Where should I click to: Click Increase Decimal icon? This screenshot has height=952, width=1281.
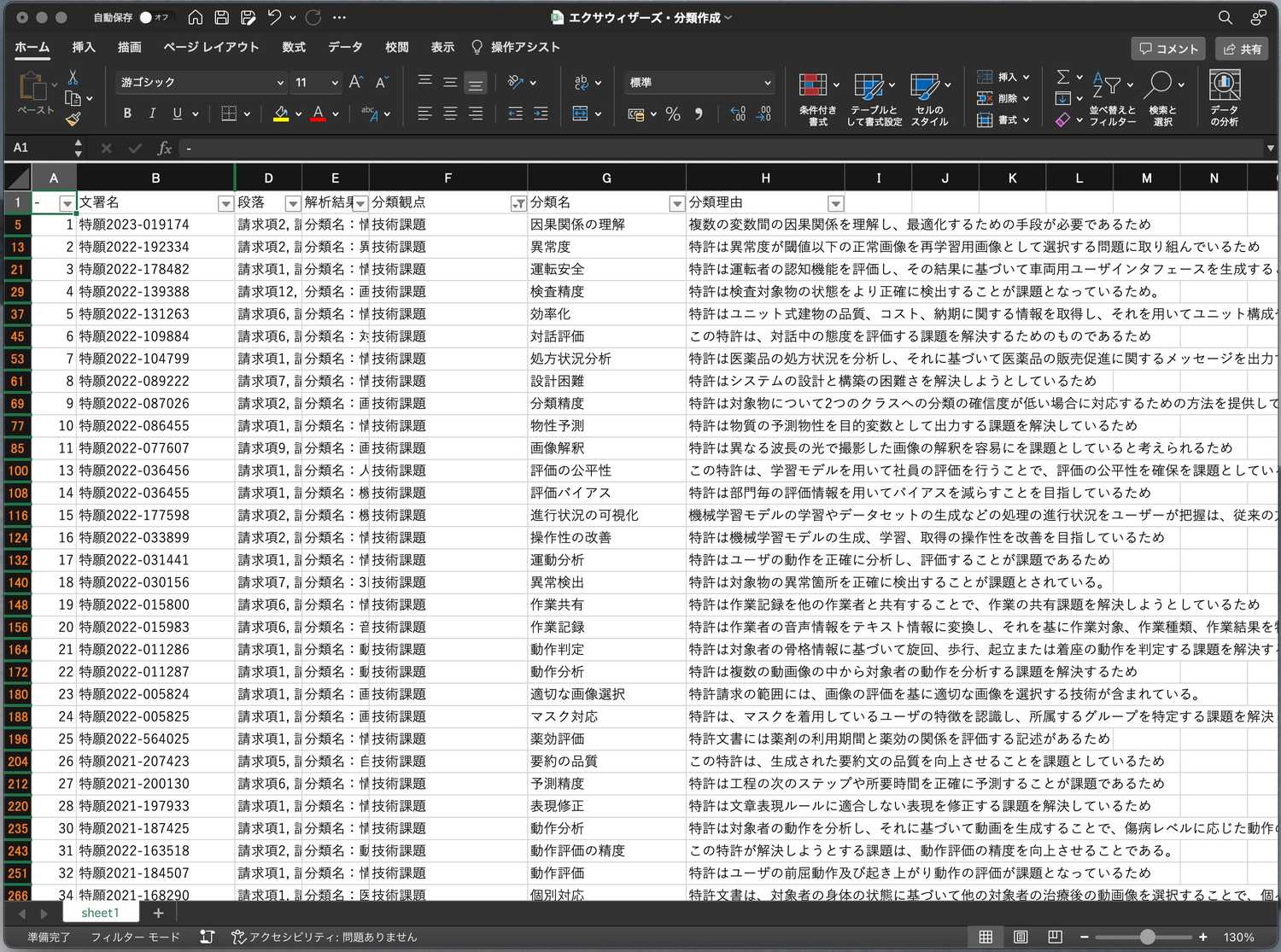739,114
